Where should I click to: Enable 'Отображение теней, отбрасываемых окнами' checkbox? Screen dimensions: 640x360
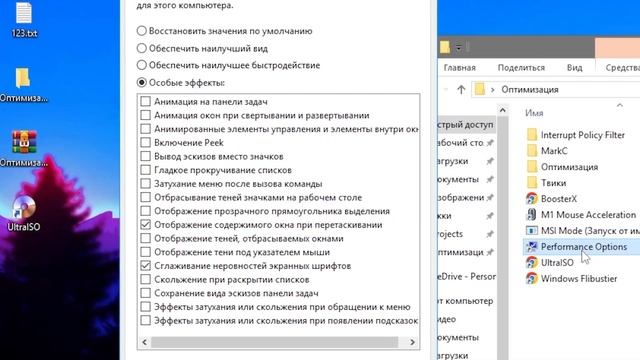pyautogui.click(x=145, y=238)
